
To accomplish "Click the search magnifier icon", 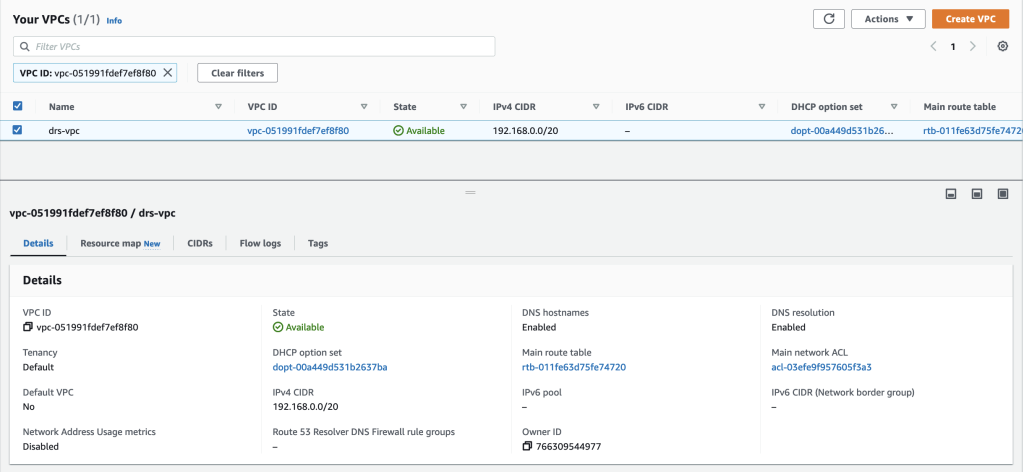I will coord(25,46).
